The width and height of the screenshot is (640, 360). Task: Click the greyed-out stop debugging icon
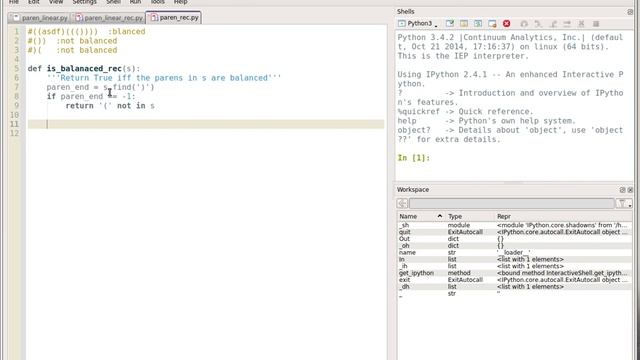[x=596, y=24]
